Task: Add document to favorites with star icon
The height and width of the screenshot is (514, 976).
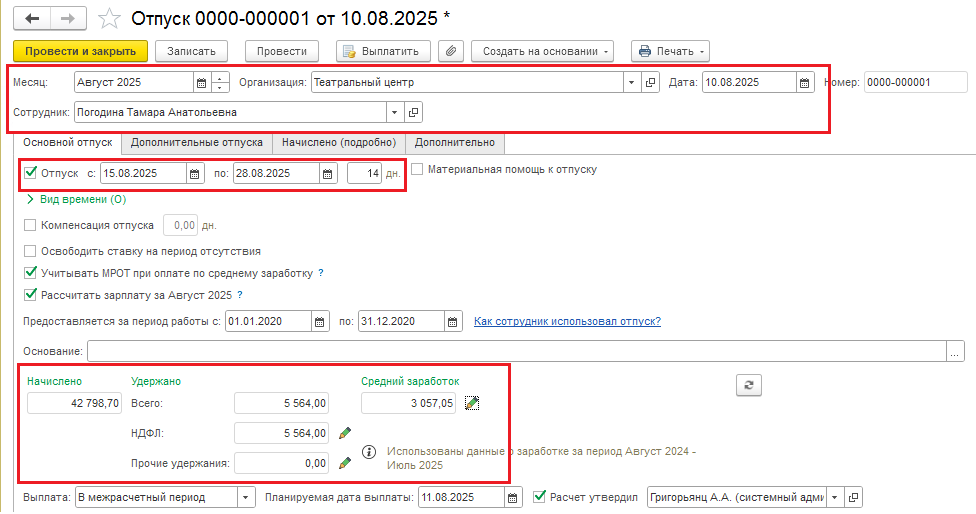Action: click(110, 19)
